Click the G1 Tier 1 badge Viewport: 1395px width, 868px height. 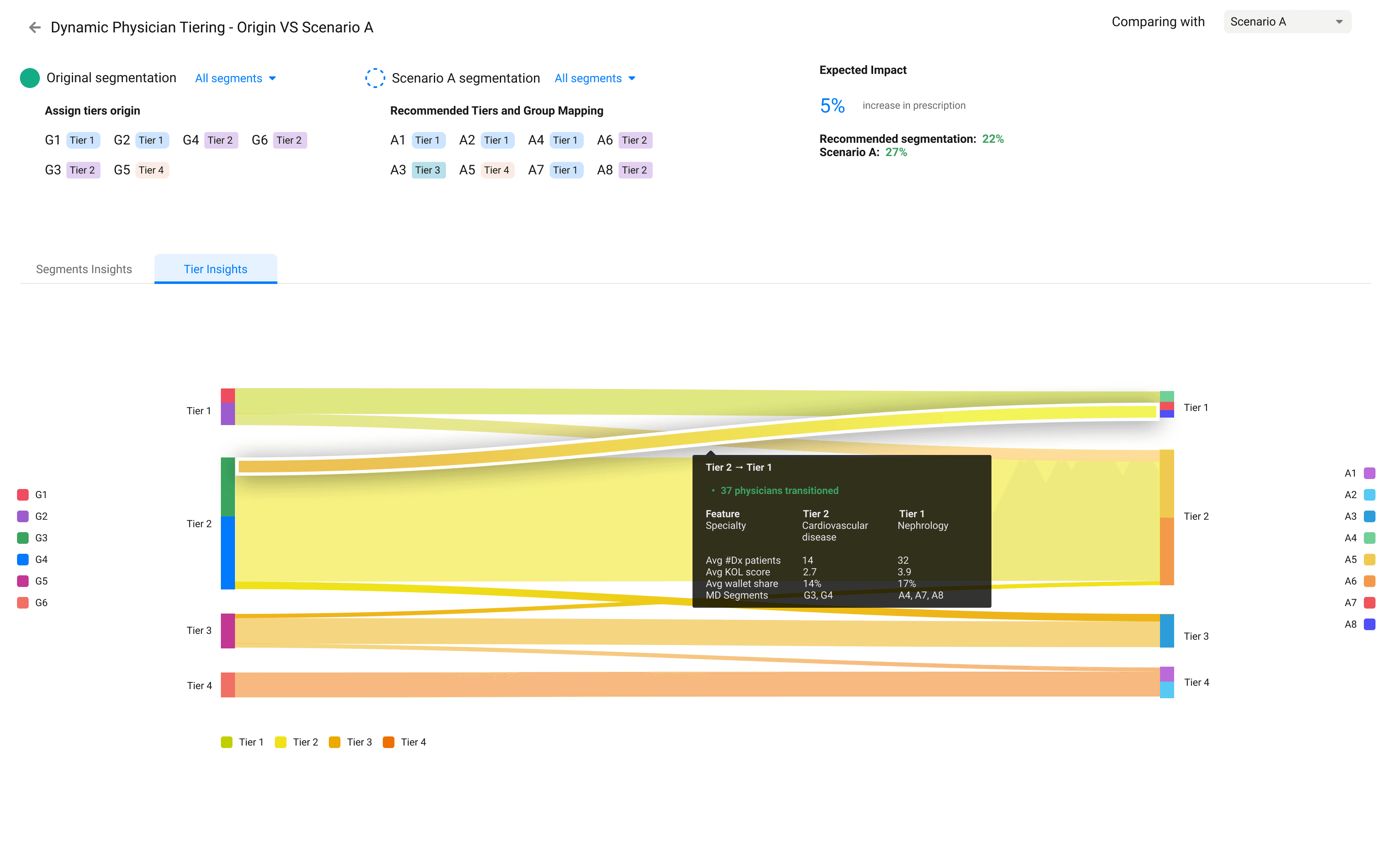tap(83, 140)
